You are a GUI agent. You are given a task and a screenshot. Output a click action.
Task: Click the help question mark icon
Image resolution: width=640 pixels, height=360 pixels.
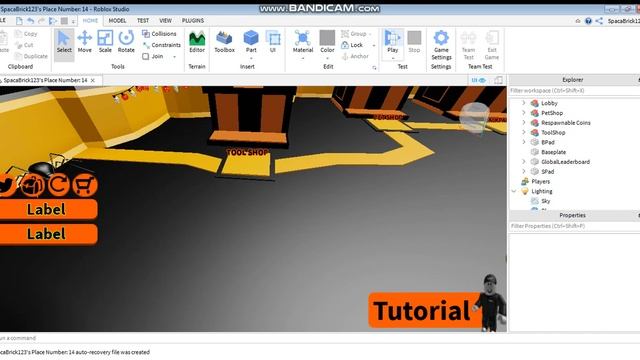point(588,21)
